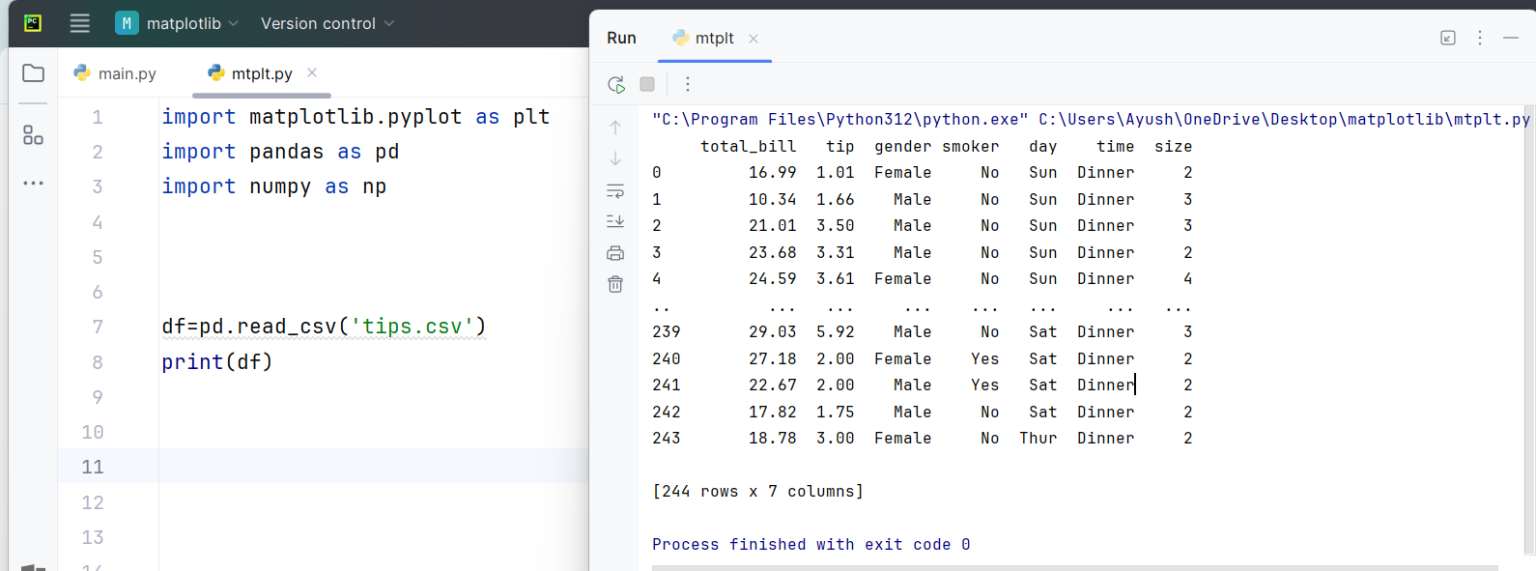The height and width of the screenshot is (571, 1536).
Task: Toggle scroll to end of output
Action: (615, 221)
